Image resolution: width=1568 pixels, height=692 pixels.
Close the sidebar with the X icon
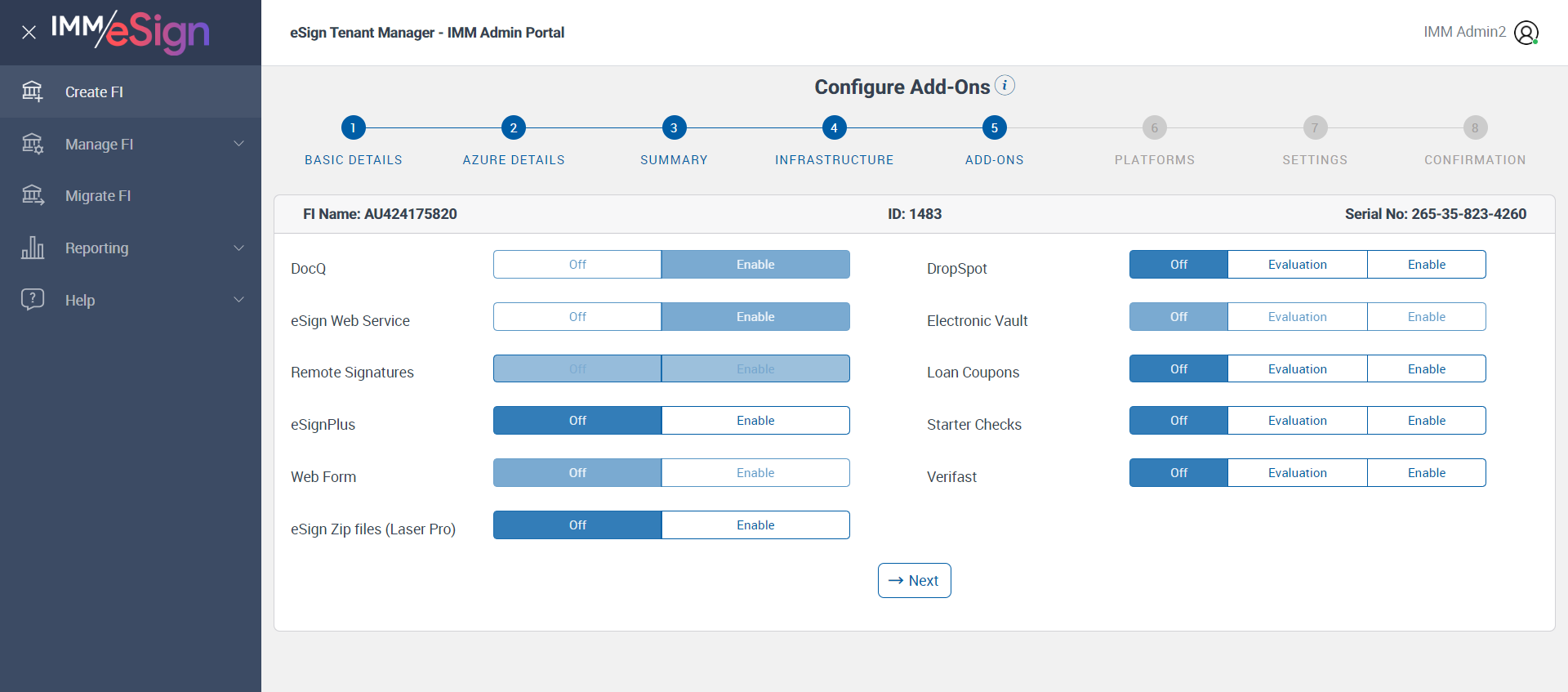pos(29,33)
